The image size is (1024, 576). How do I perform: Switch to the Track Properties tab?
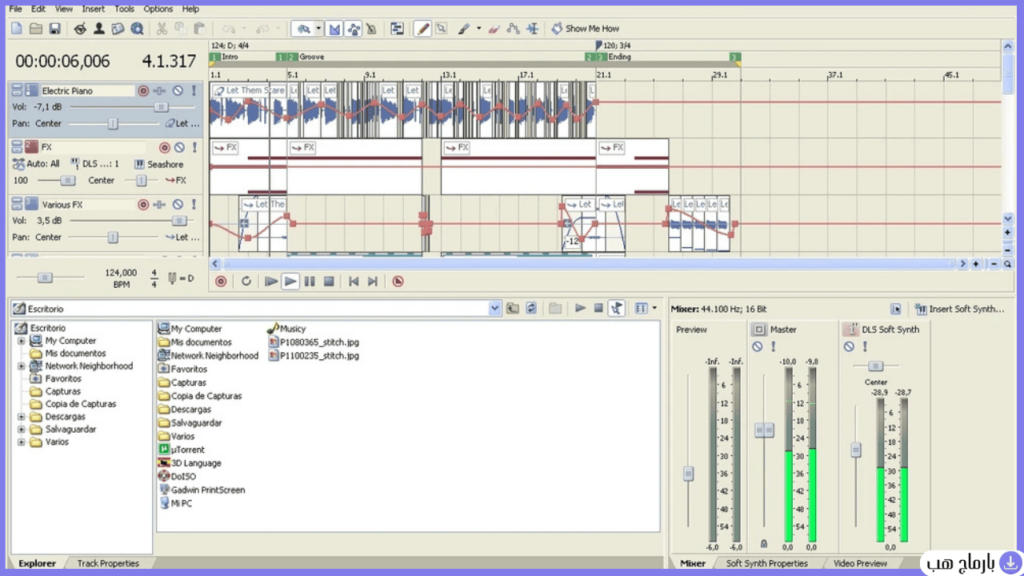tap(108, 564)
